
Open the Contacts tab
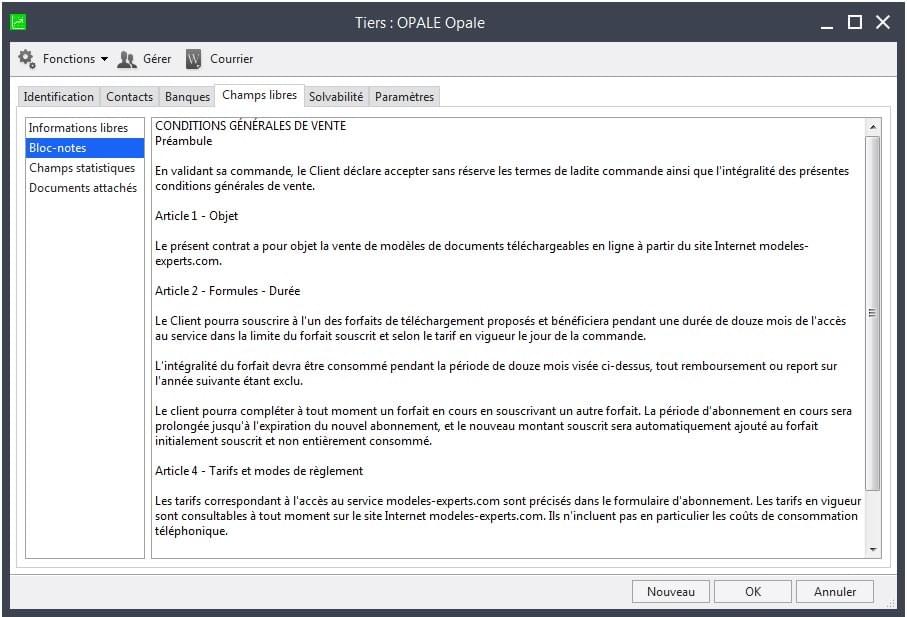(129, 97)
